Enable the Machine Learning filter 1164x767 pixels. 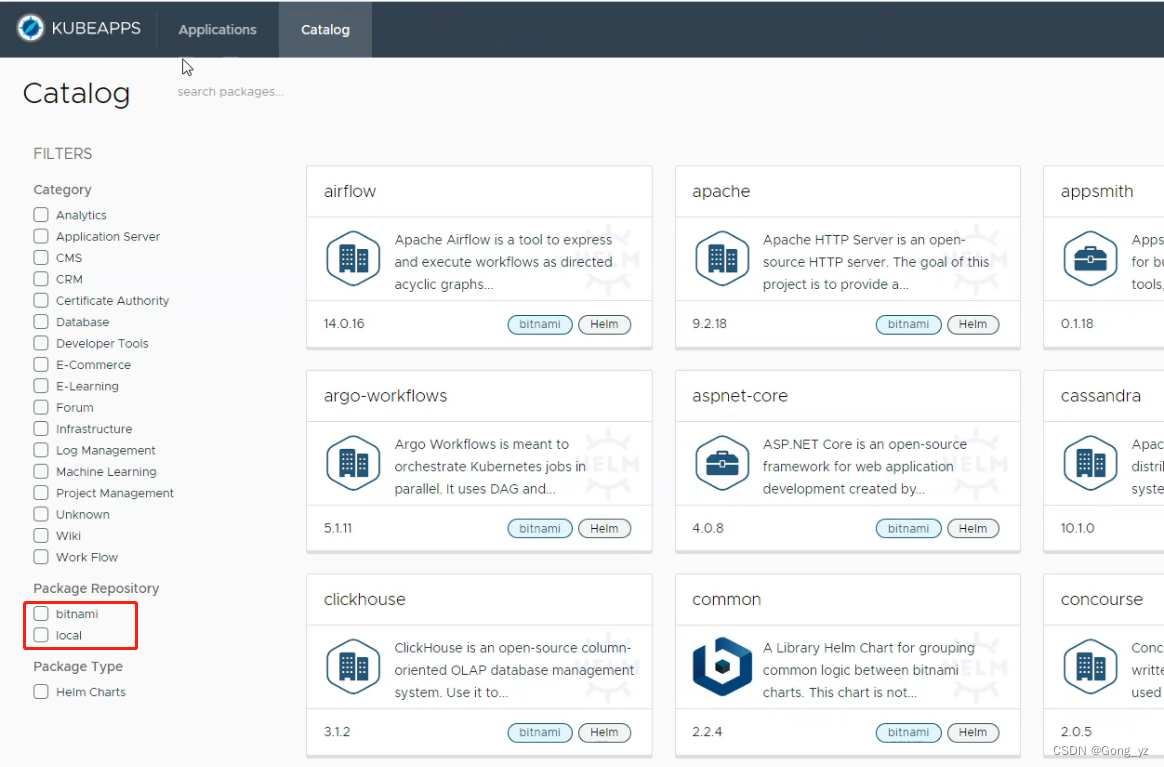[41, 471]
